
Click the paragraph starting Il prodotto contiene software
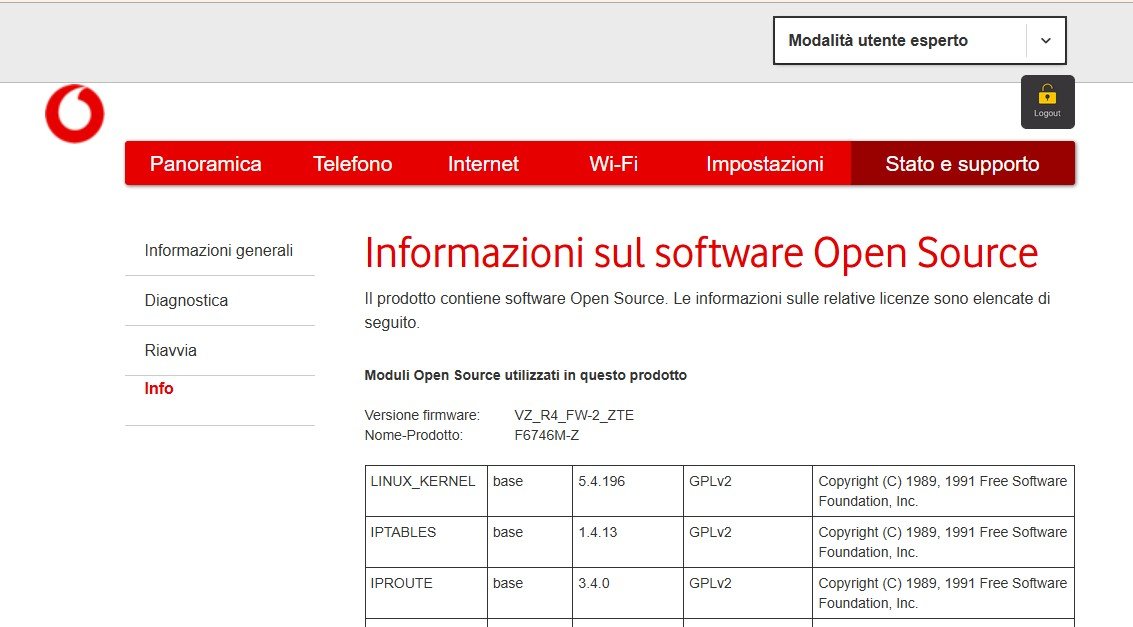point(707,311)
